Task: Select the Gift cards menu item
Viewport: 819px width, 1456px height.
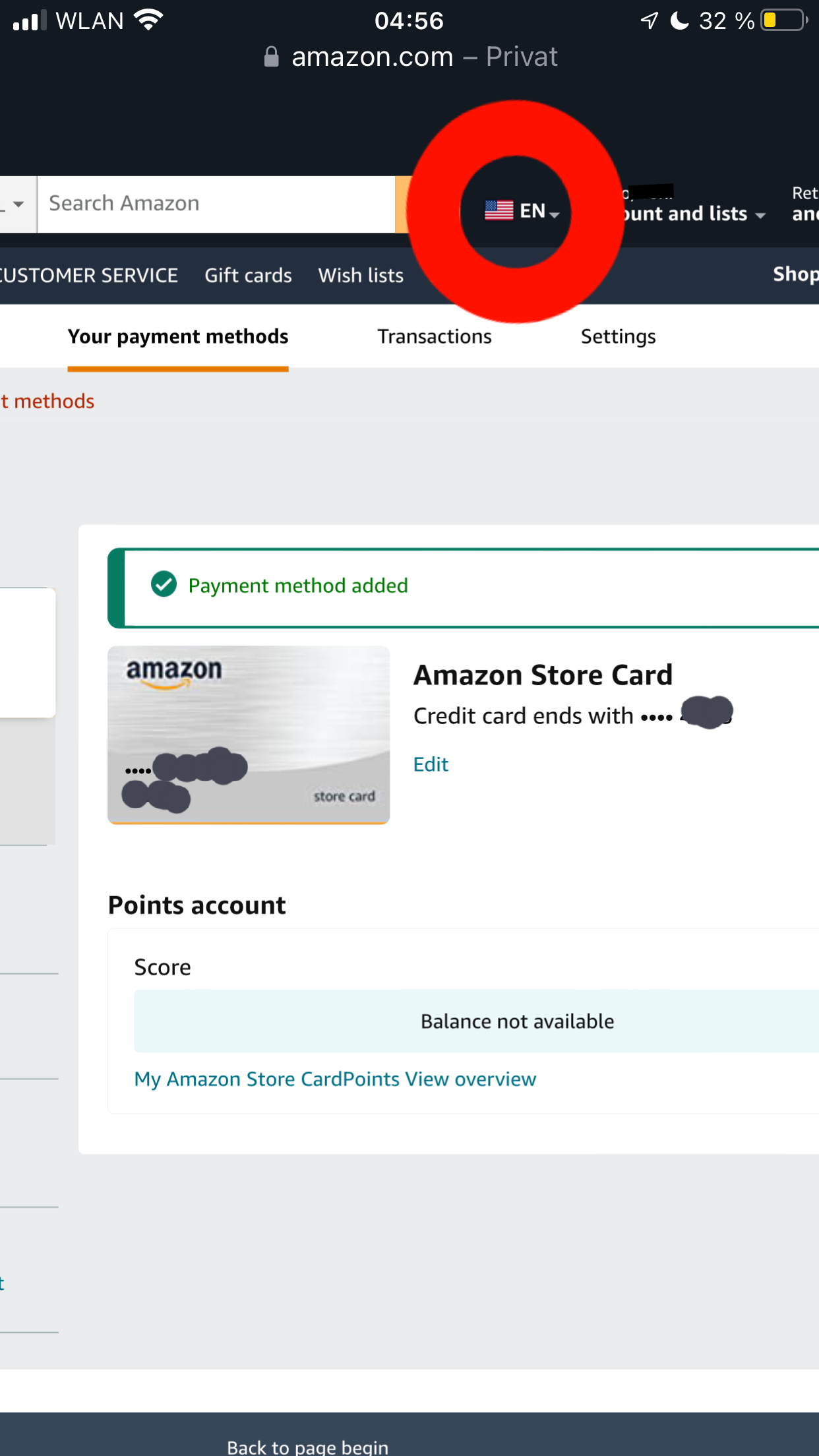Action: [248, 275]
